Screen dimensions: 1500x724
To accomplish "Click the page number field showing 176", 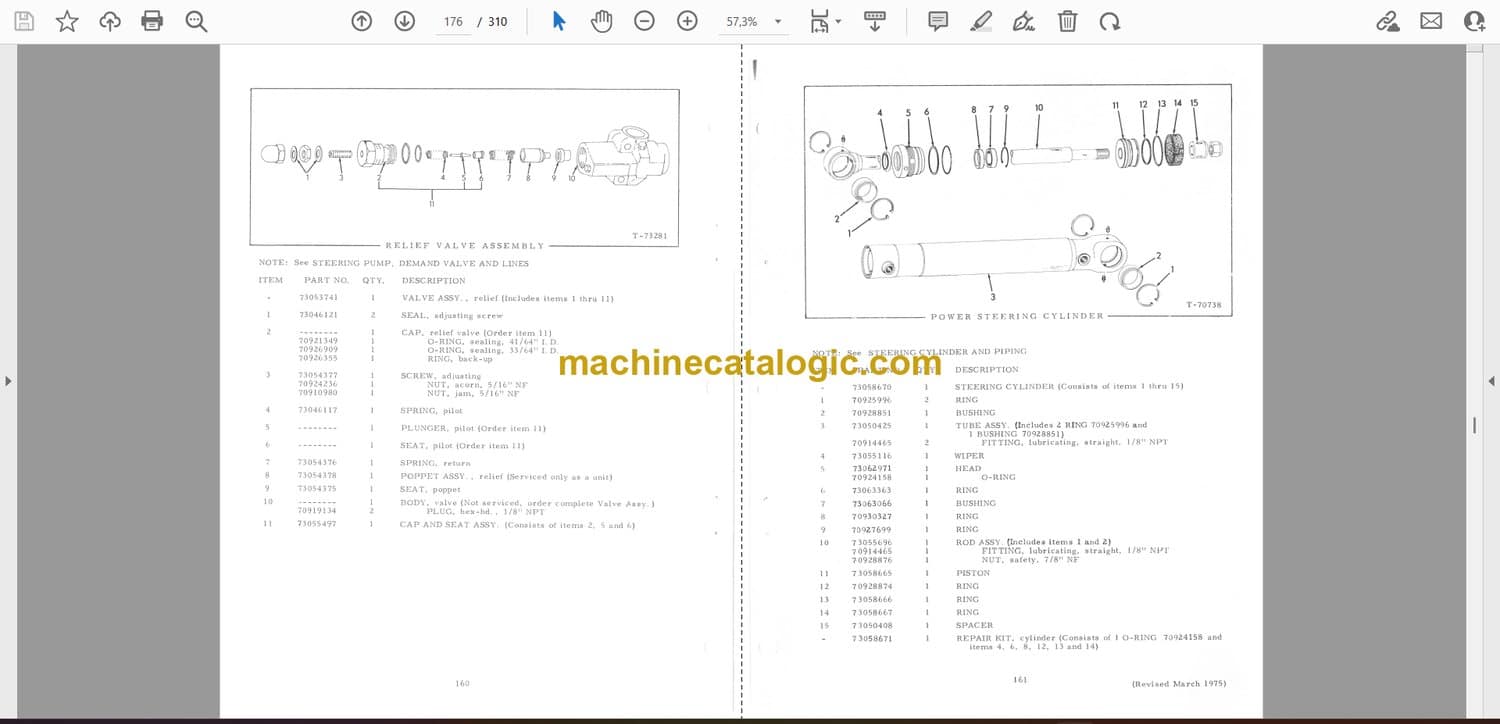I will 453,21.
